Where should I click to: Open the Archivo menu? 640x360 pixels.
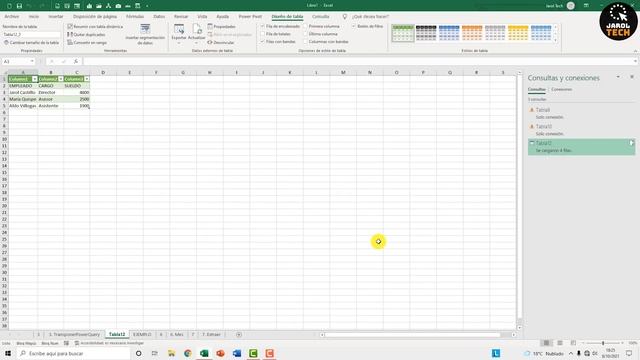[x=12, y=16]
